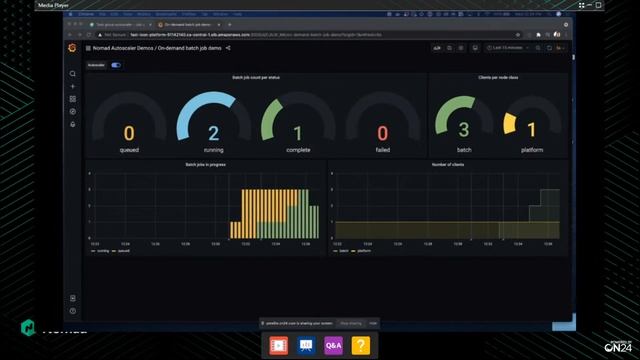Open the Grafana home logo

pos(72,48)
